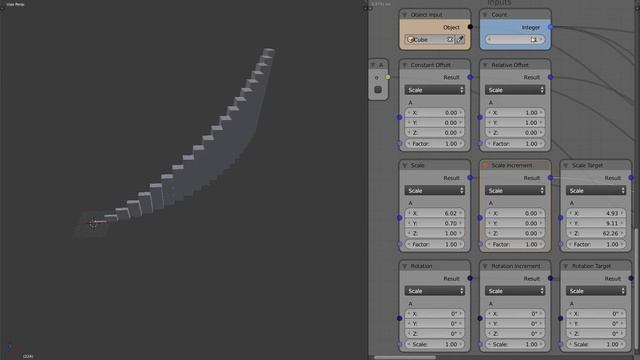This screenshot has height=360, width=640.
Task: Click the User Persp label in viewport
Action: 15,4
